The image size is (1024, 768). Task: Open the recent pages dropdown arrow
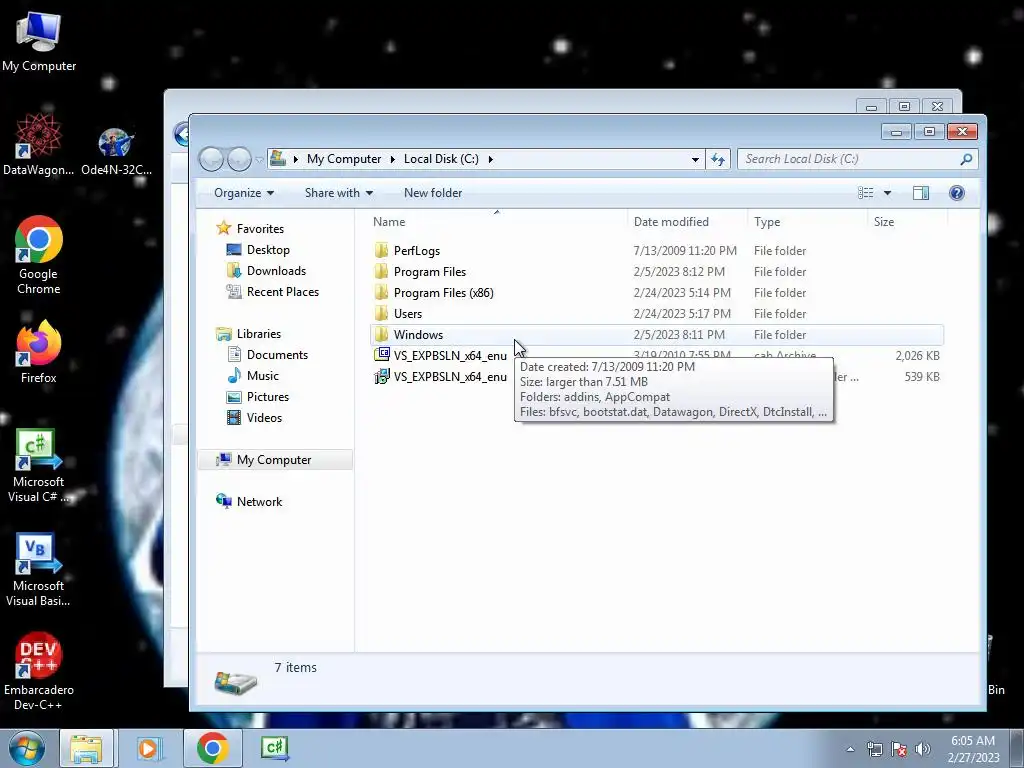(259, 159)
